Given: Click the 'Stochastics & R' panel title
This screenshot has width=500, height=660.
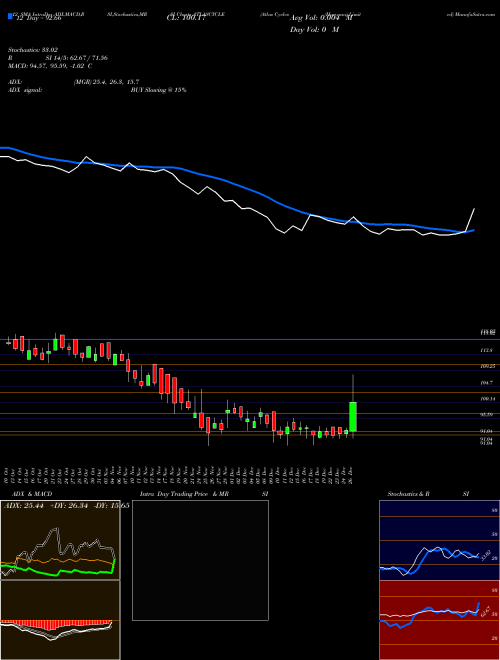Looking at the screenshot, I should click(x=409, y=494).
